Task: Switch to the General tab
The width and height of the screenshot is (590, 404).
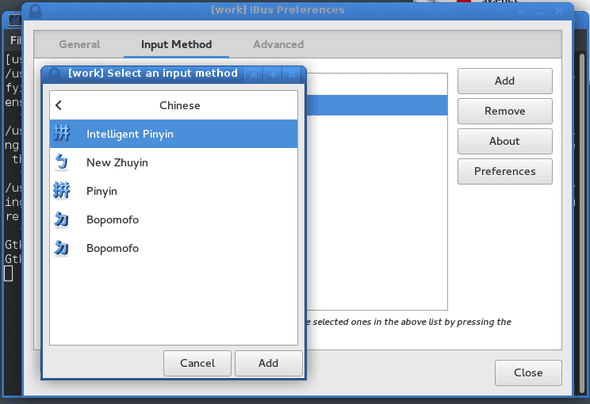Action: 79,44
